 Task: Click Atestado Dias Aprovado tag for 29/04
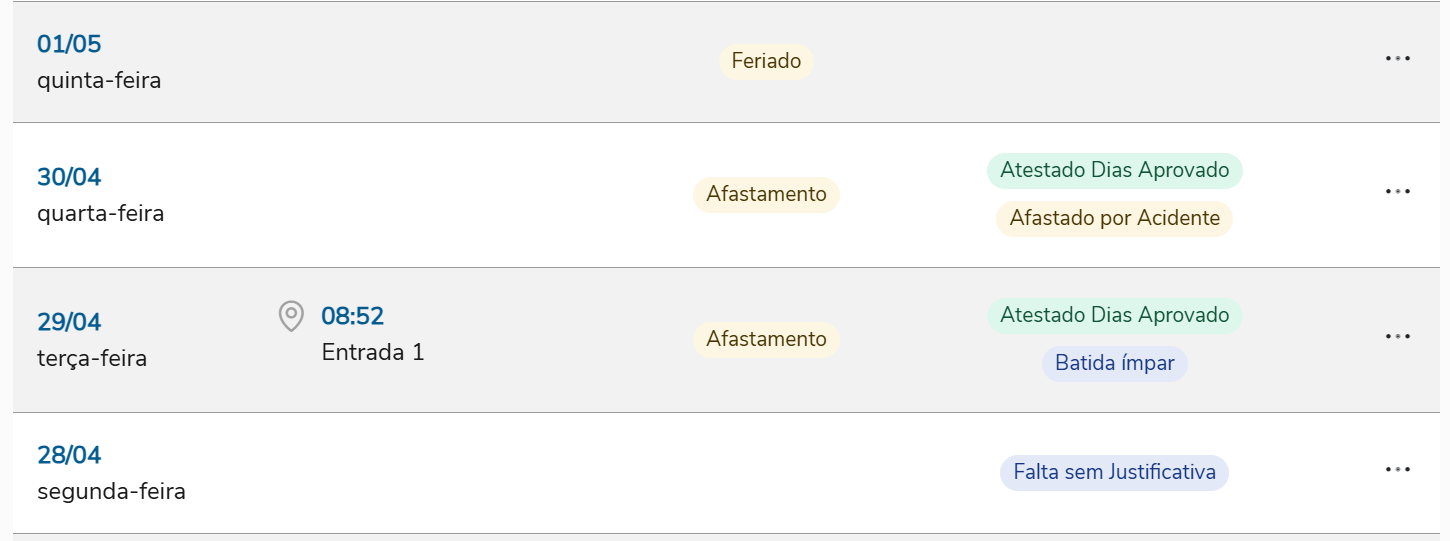pos(1114,315)
